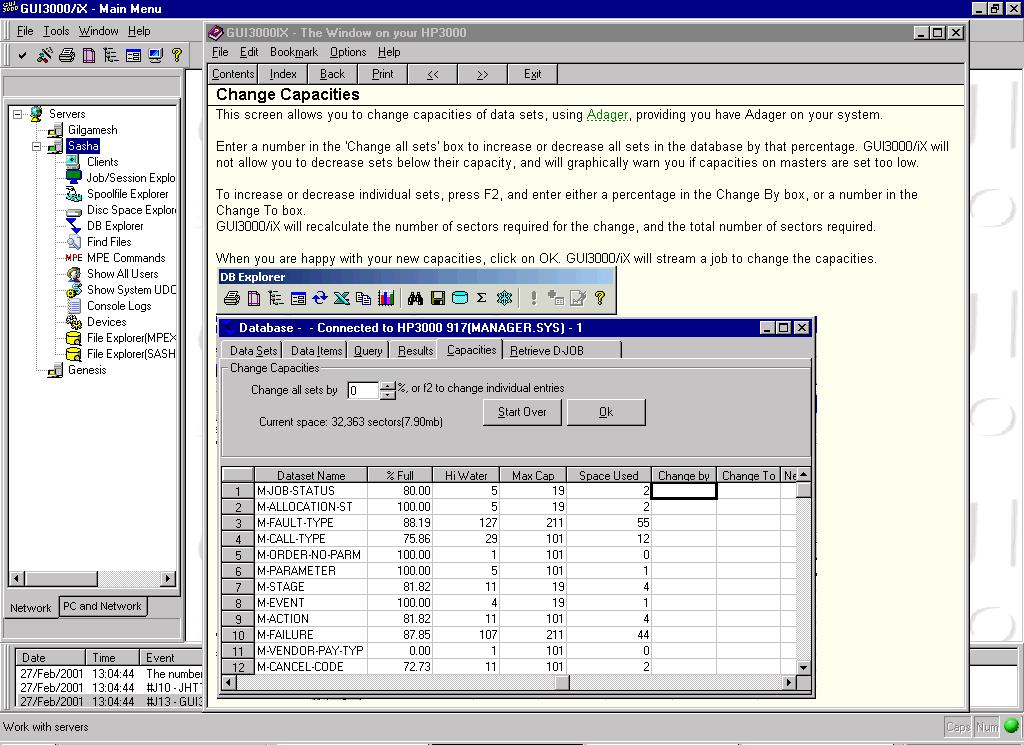The width and height of the screenshot is (1024, 745).
Task: Click the floppy disk save icon
Action: point(437,298)
